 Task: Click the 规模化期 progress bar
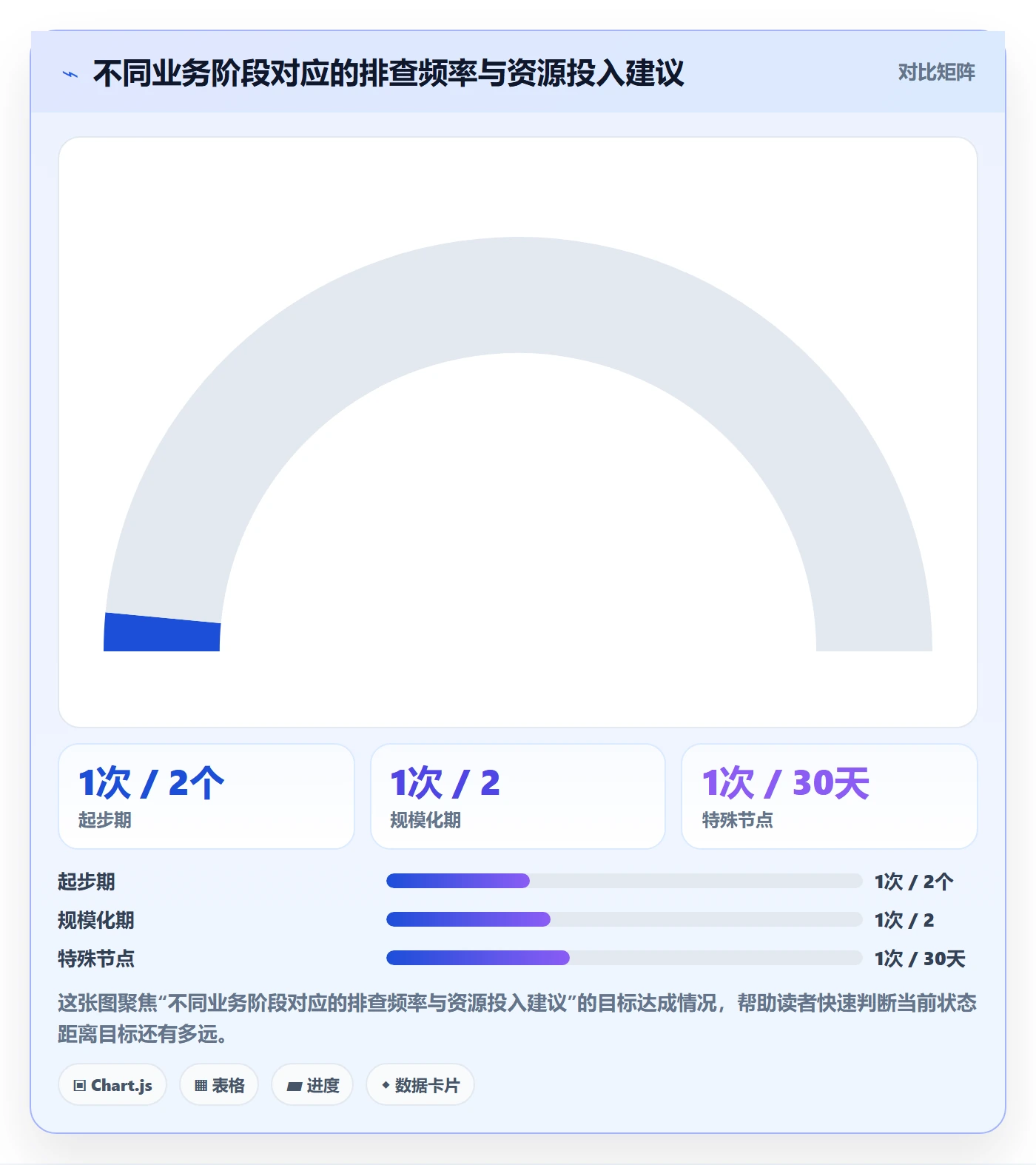tap(625, 919)
